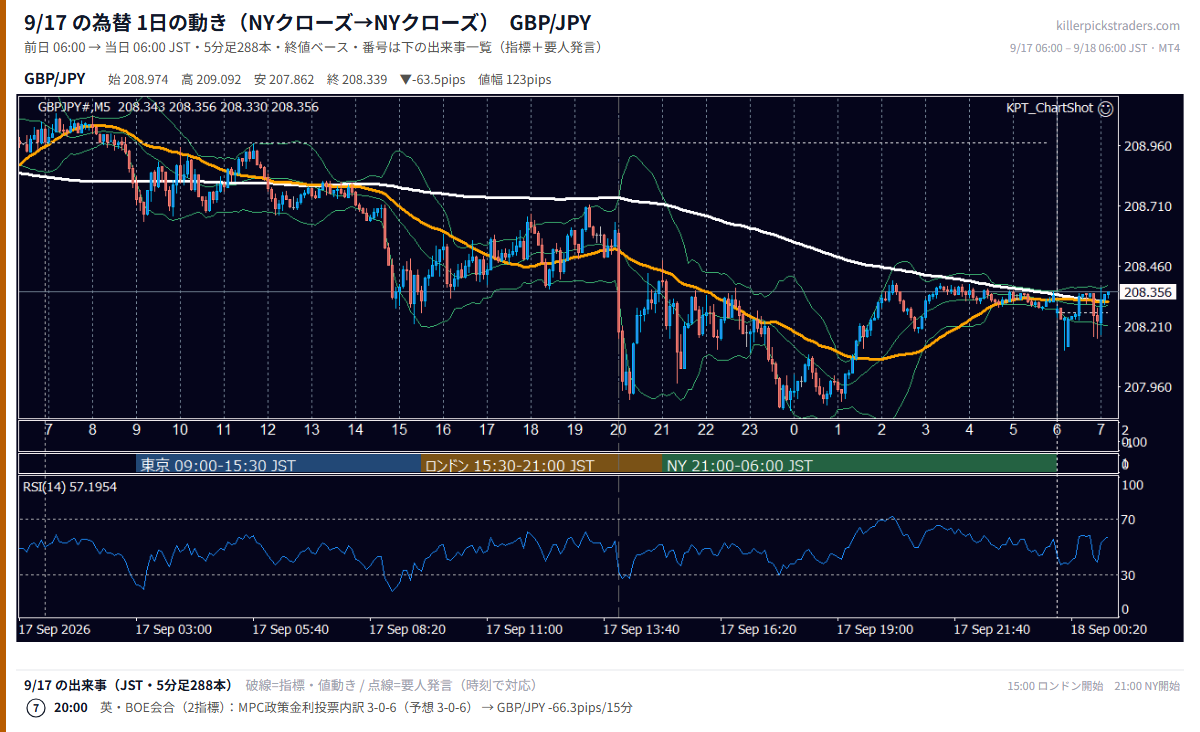The image size is (1200, 732).
Task: Click the BOE meeting MPC vote event description
Action: click(366, 708)
